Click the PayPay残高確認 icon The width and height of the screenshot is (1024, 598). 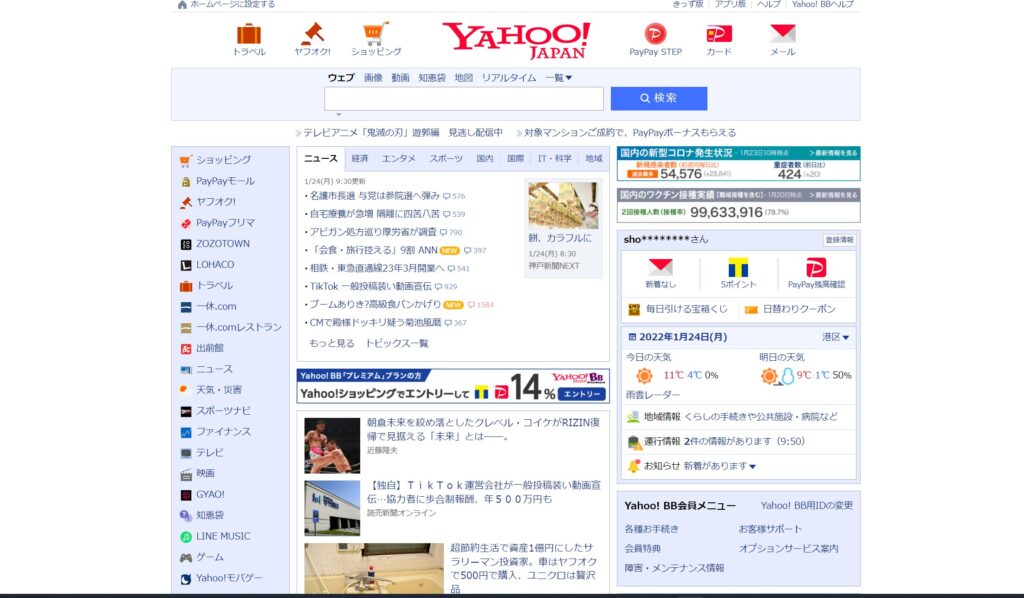coord(816,267)
